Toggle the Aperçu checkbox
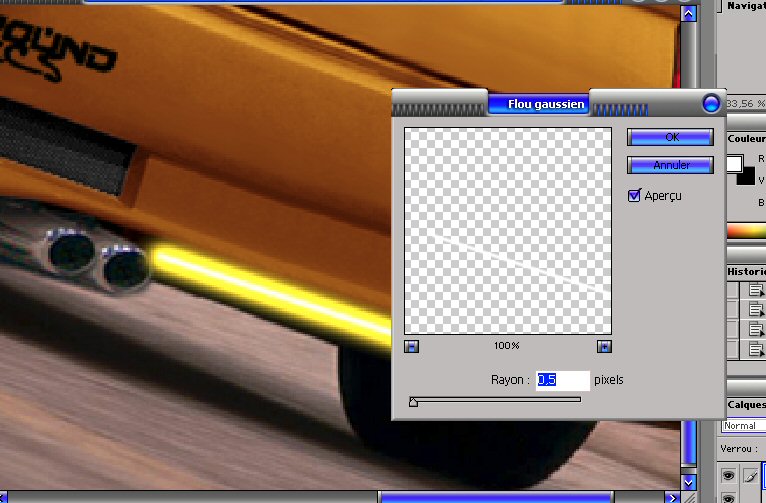This screenshot has height=503, width=766. [x=634, y=196]
